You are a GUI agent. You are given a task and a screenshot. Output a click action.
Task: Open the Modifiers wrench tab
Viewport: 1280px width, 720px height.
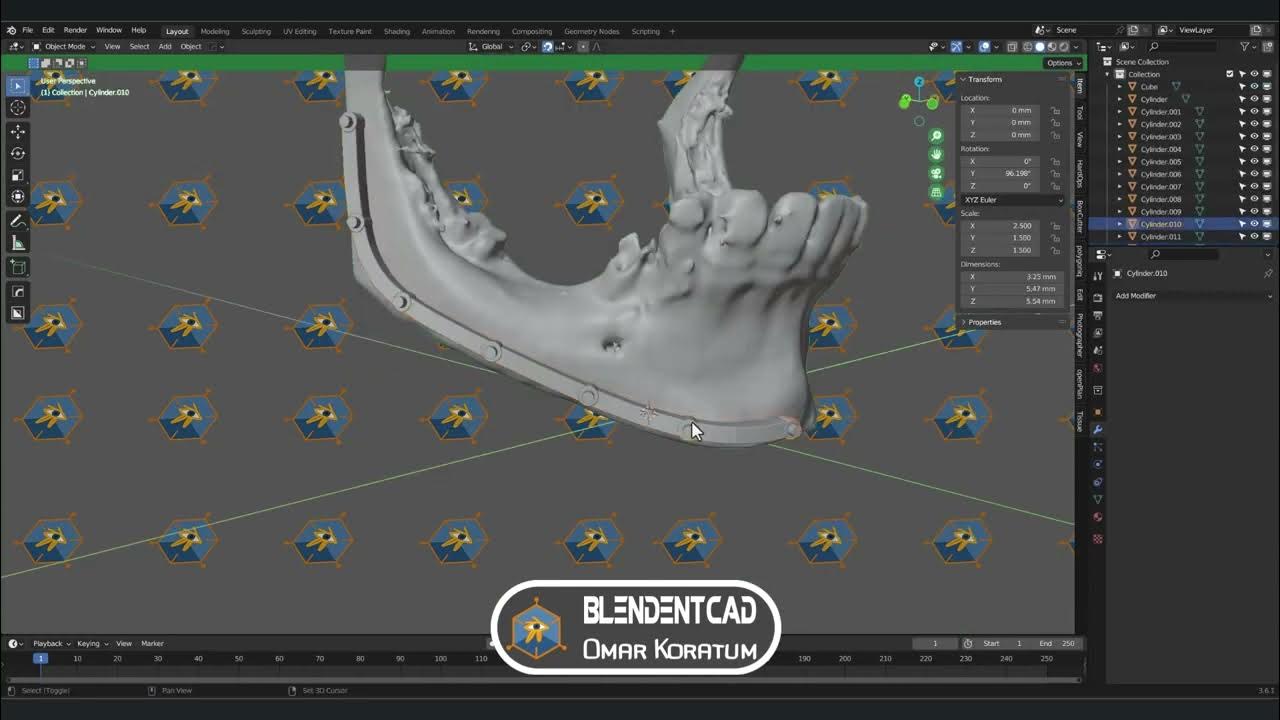(1097, 429)
